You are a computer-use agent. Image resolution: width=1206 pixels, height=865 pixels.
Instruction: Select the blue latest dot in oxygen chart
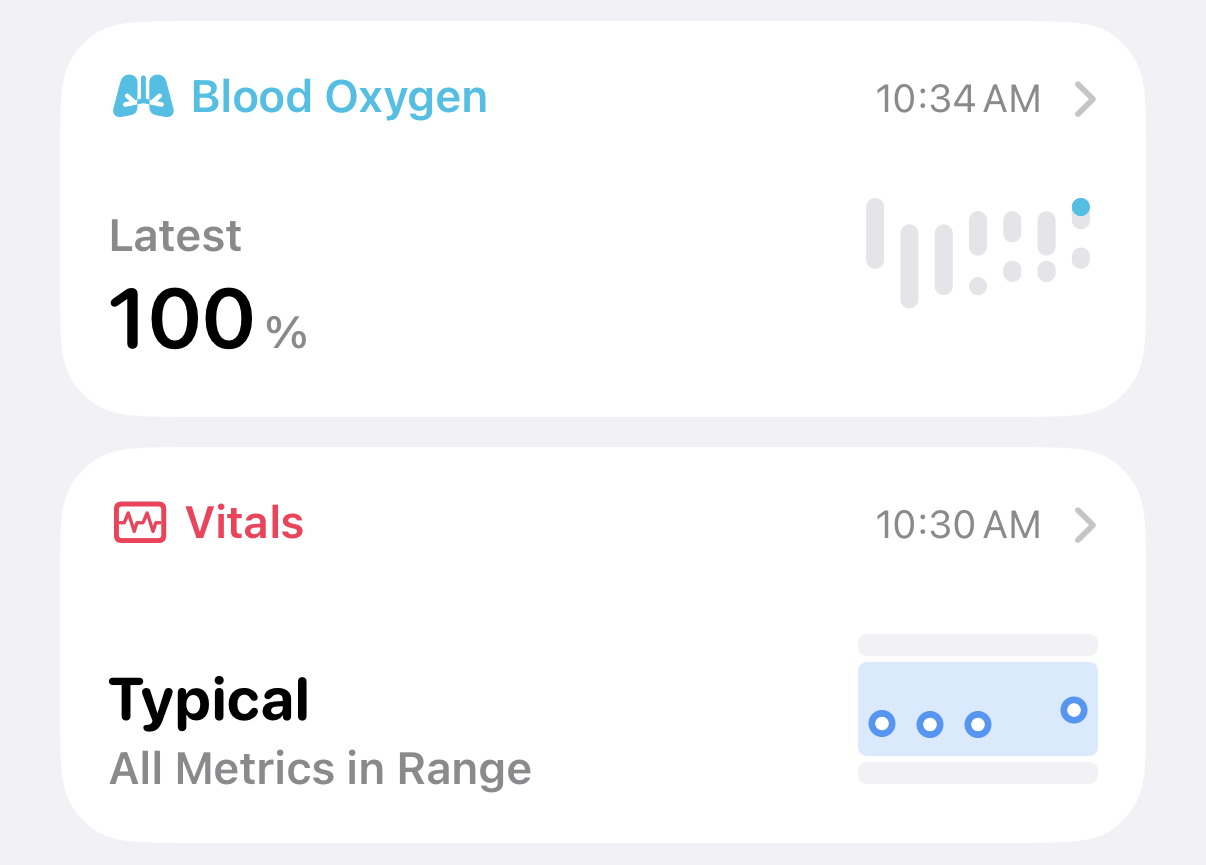(x=1080, y=207)
